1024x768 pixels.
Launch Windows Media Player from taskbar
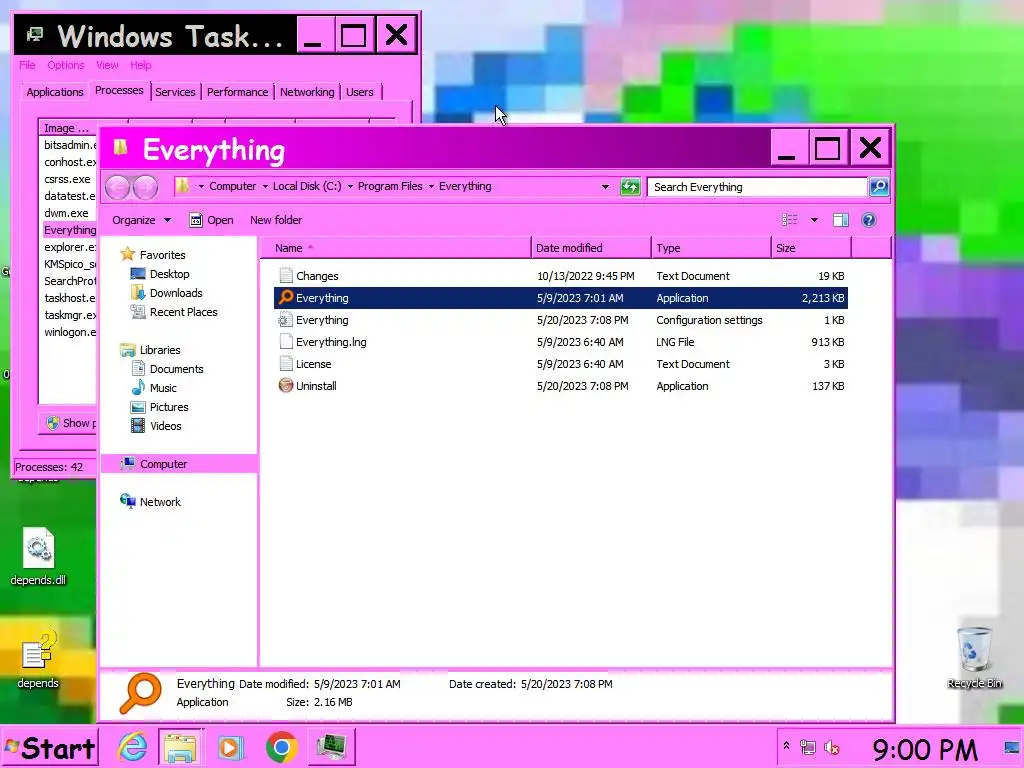230,747
